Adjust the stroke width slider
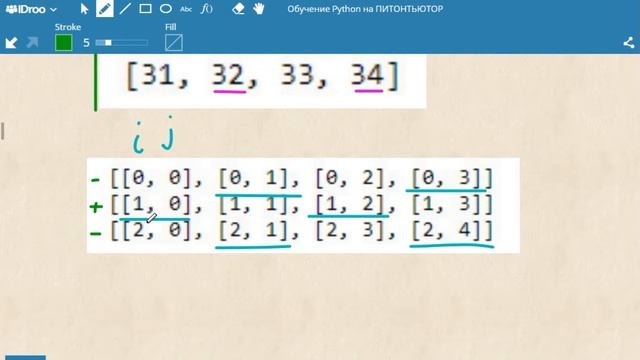Screen dimensions: 640x360 122,42
